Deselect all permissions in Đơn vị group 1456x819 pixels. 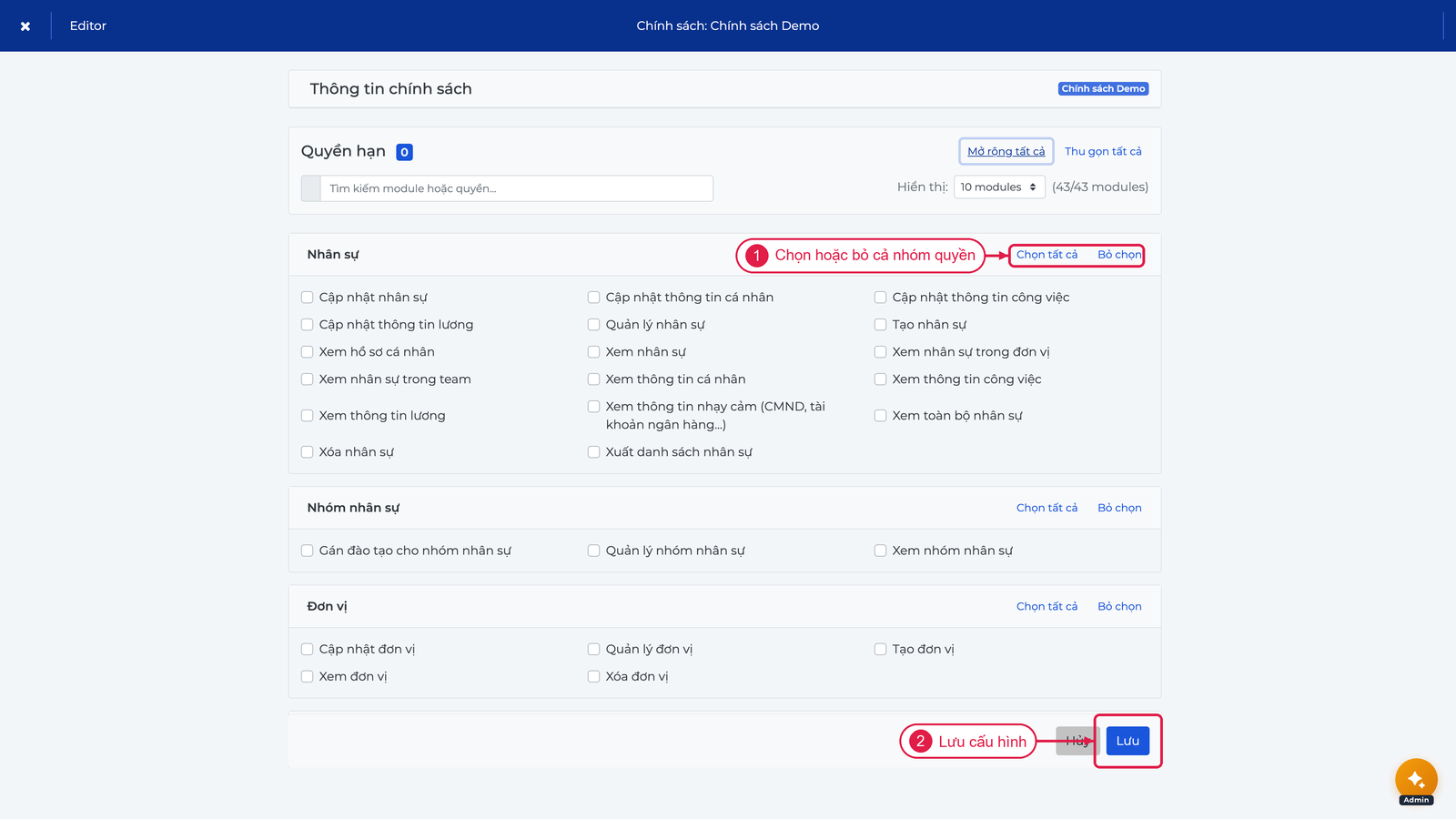(1119, 606)
